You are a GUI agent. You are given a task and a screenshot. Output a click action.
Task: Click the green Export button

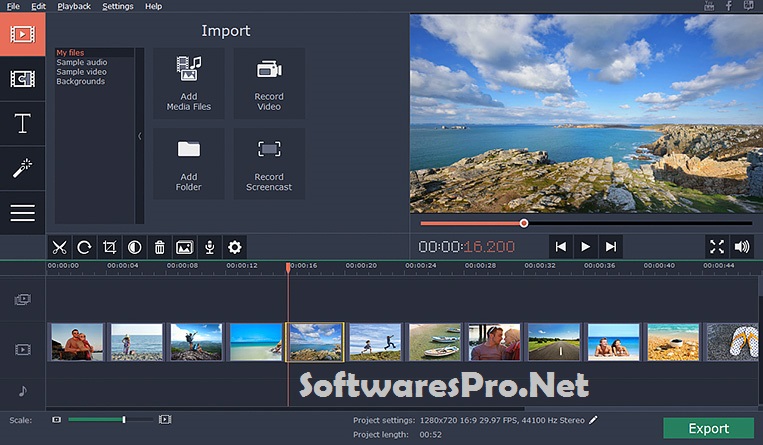point(708,428)
